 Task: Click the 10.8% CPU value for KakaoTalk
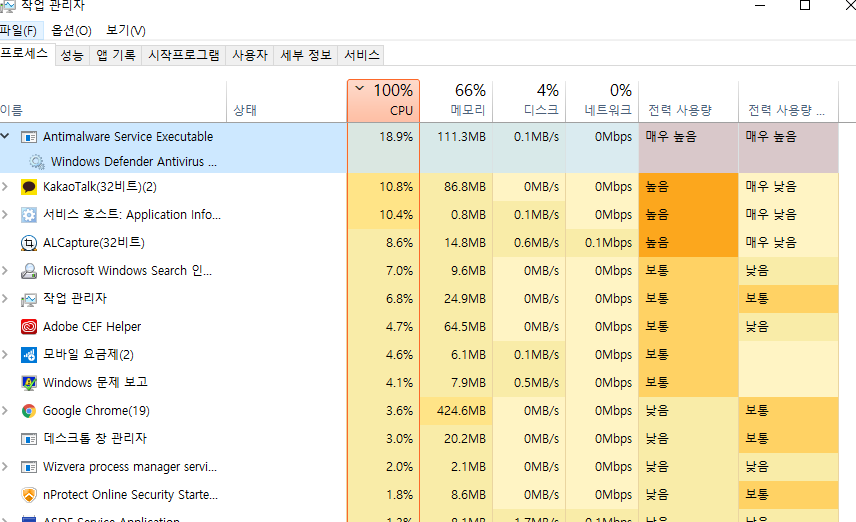point(396,187)
